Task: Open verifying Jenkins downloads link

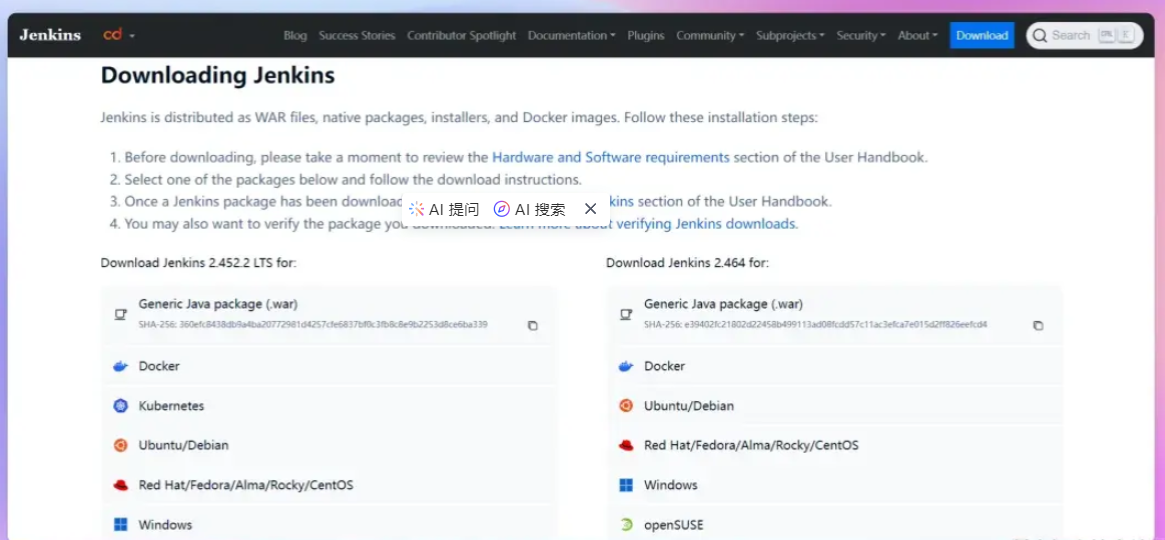Action: tap(705, 224)
